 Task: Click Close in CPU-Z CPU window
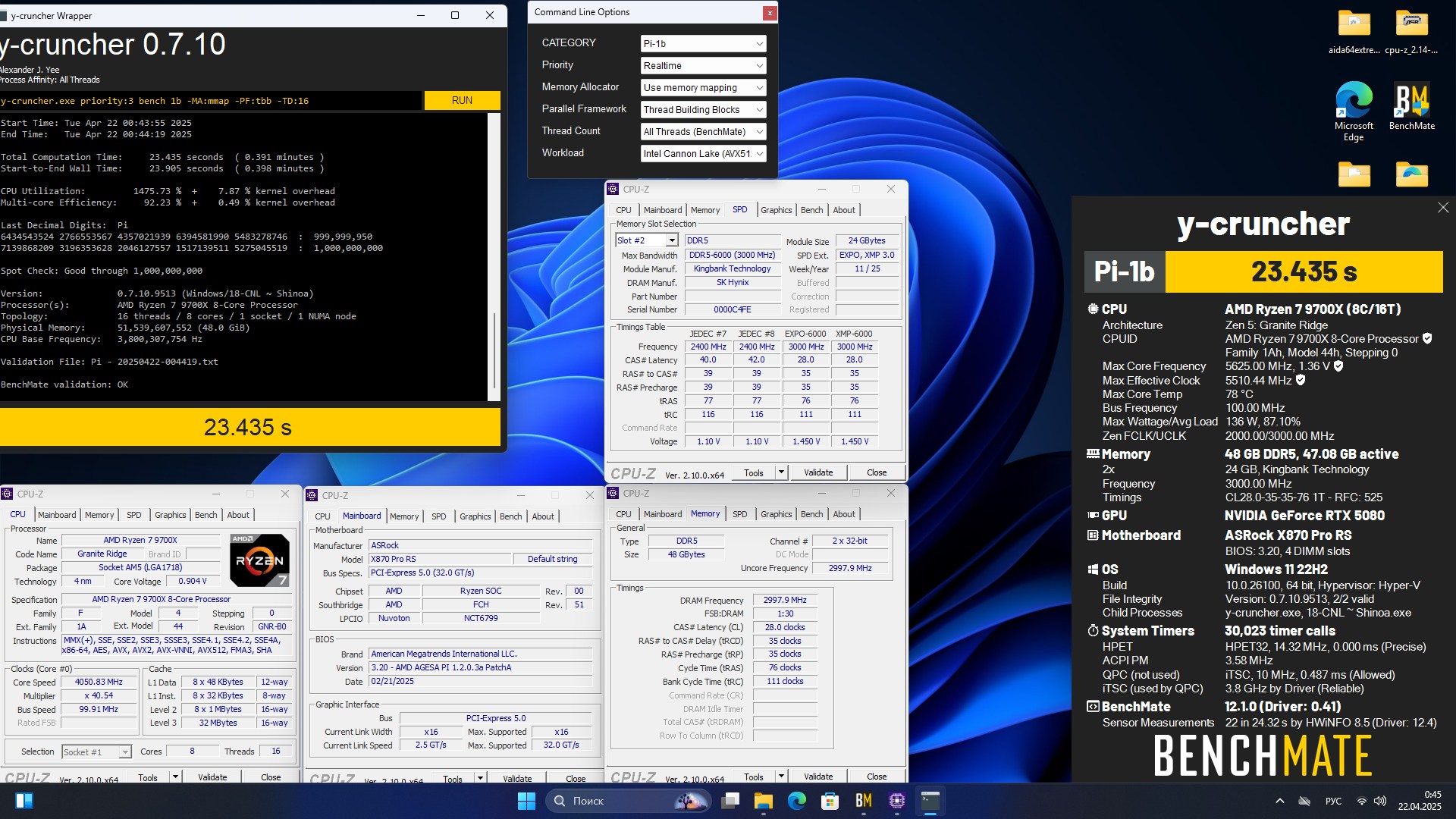pos(271,777)
